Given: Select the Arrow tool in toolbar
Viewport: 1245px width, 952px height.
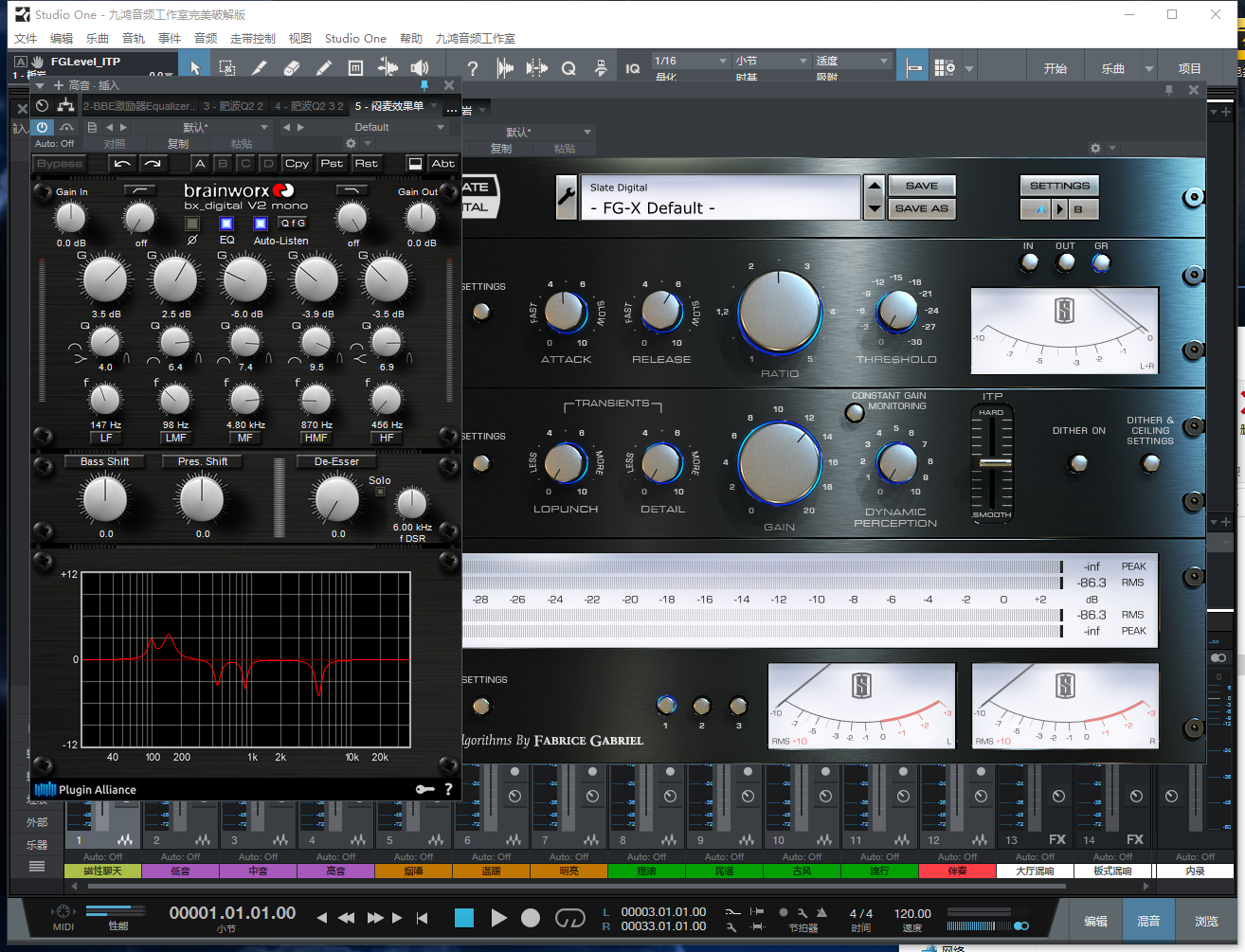Looking at the screenshot, I should click(194, 68).
